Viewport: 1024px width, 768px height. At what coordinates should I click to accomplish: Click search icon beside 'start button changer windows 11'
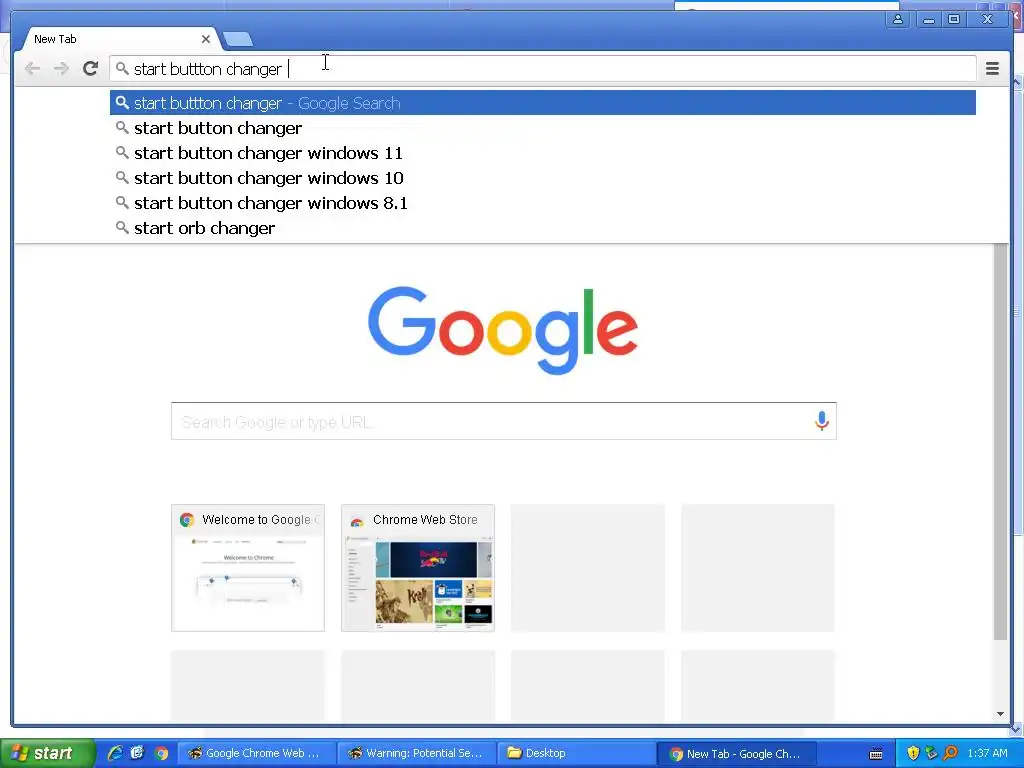pyautogui.click(x=121, y=152)
